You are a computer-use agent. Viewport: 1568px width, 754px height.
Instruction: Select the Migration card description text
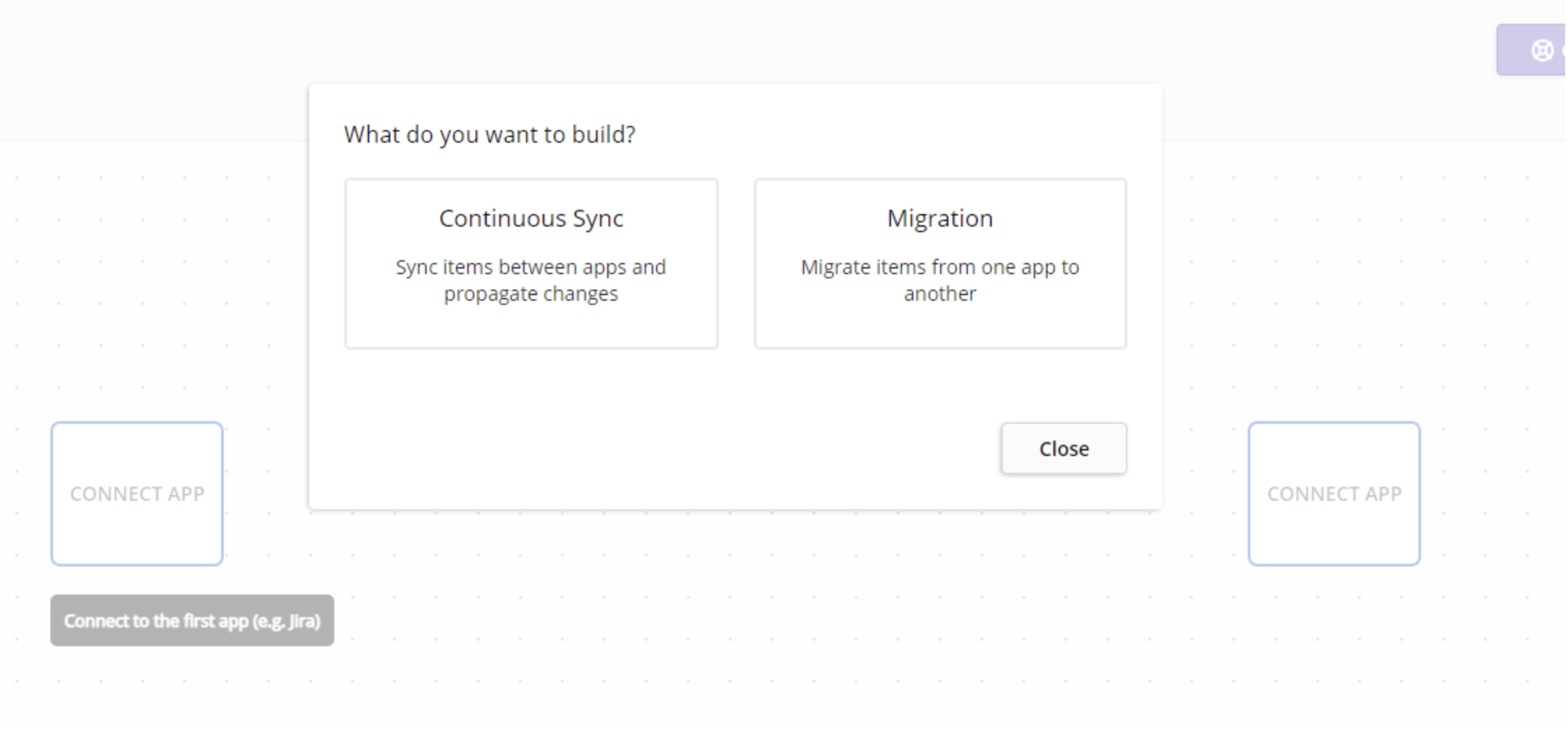tap(940, 280)
